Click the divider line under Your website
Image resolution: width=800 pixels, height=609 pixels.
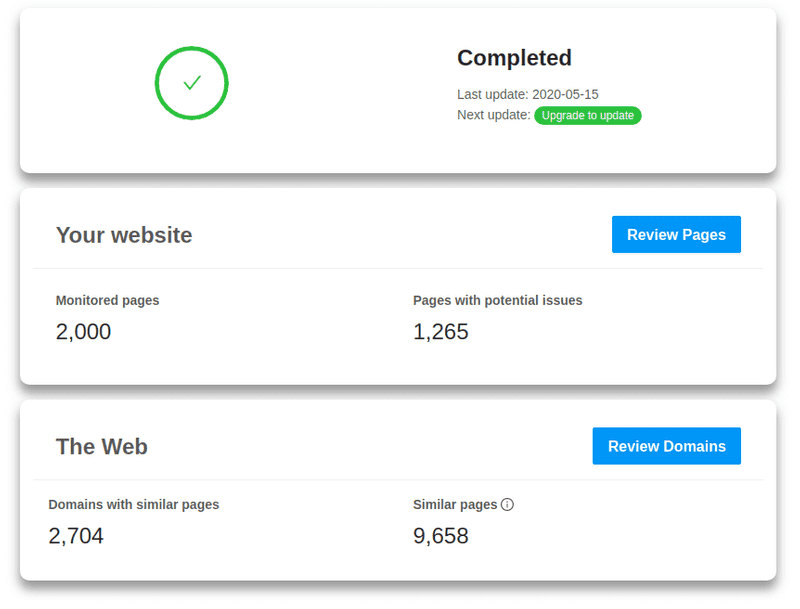[398, 268]
